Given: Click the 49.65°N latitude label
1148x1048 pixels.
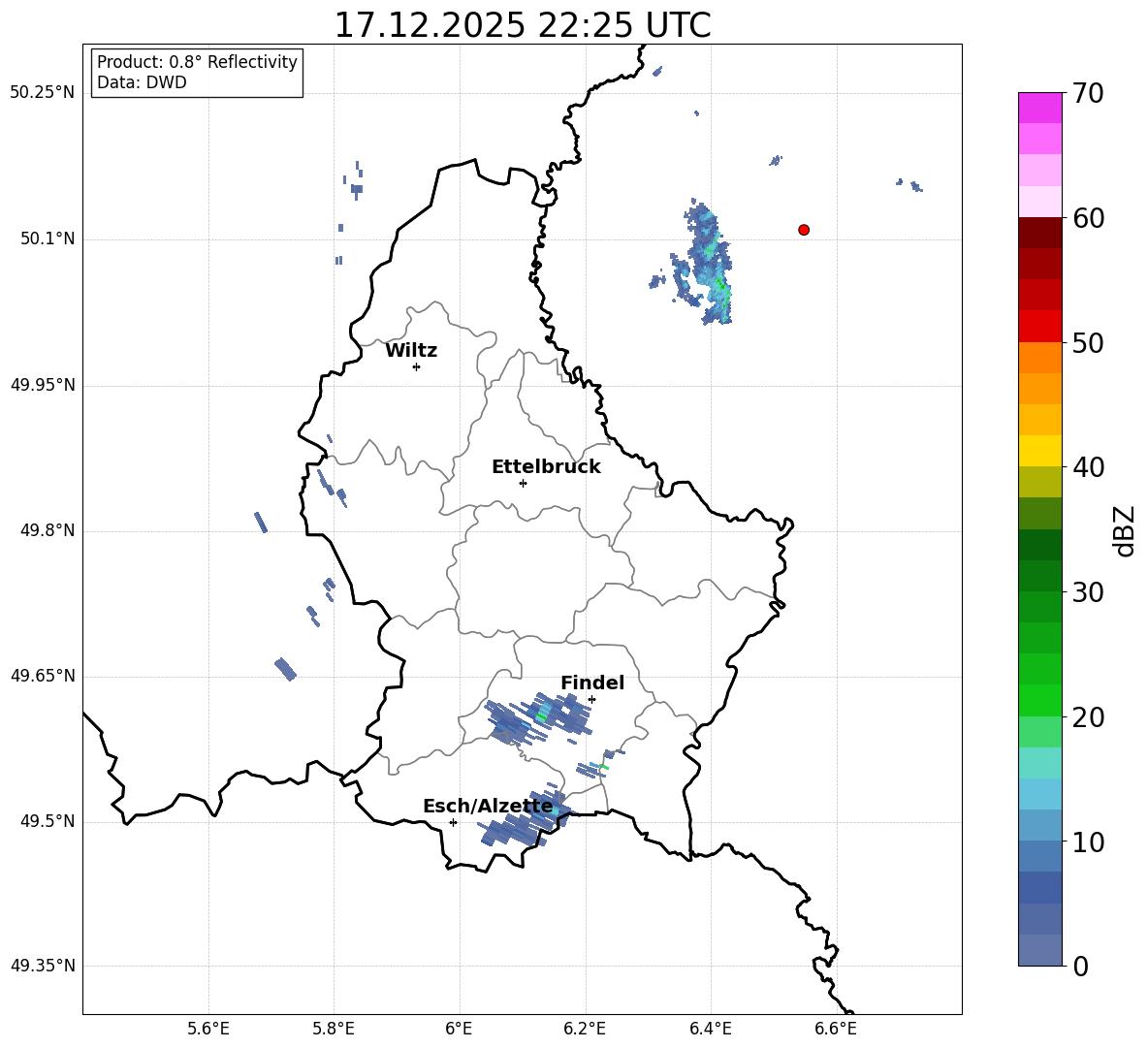Looking at the screenshot, I should tap(42, 675).
